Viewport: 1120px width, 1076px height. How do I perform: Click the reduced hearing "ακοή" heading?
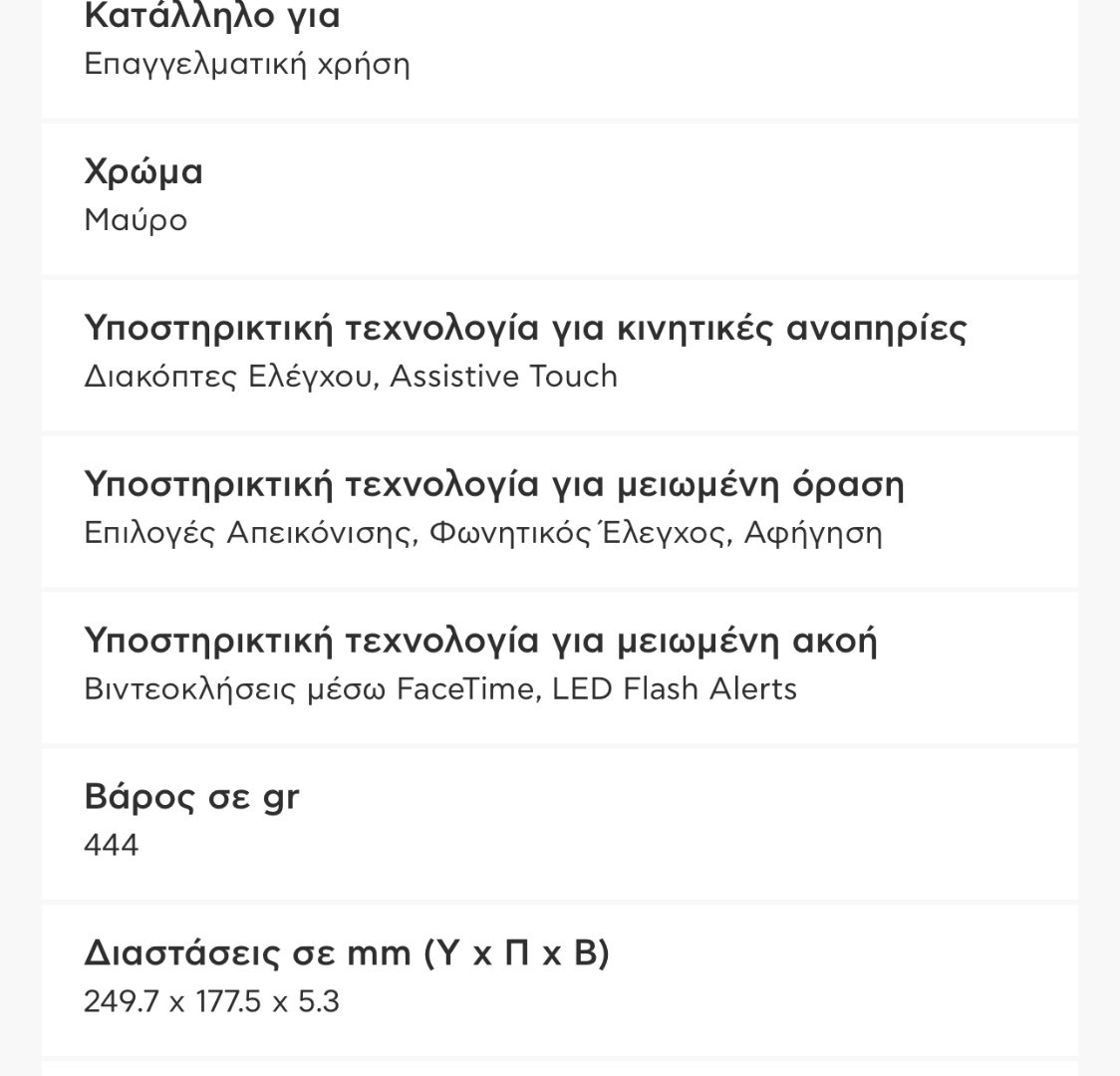pos(480,641)
